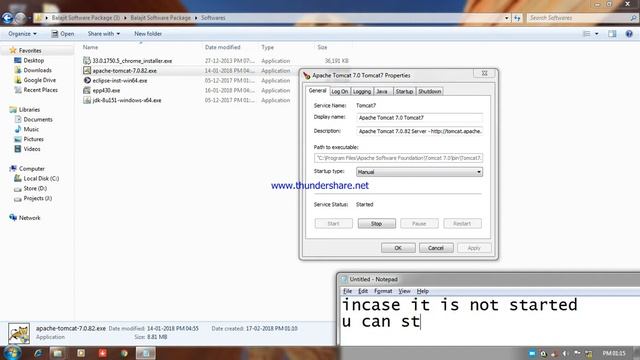Click the Stop service button
640x360 pixels.
point(376,224)
